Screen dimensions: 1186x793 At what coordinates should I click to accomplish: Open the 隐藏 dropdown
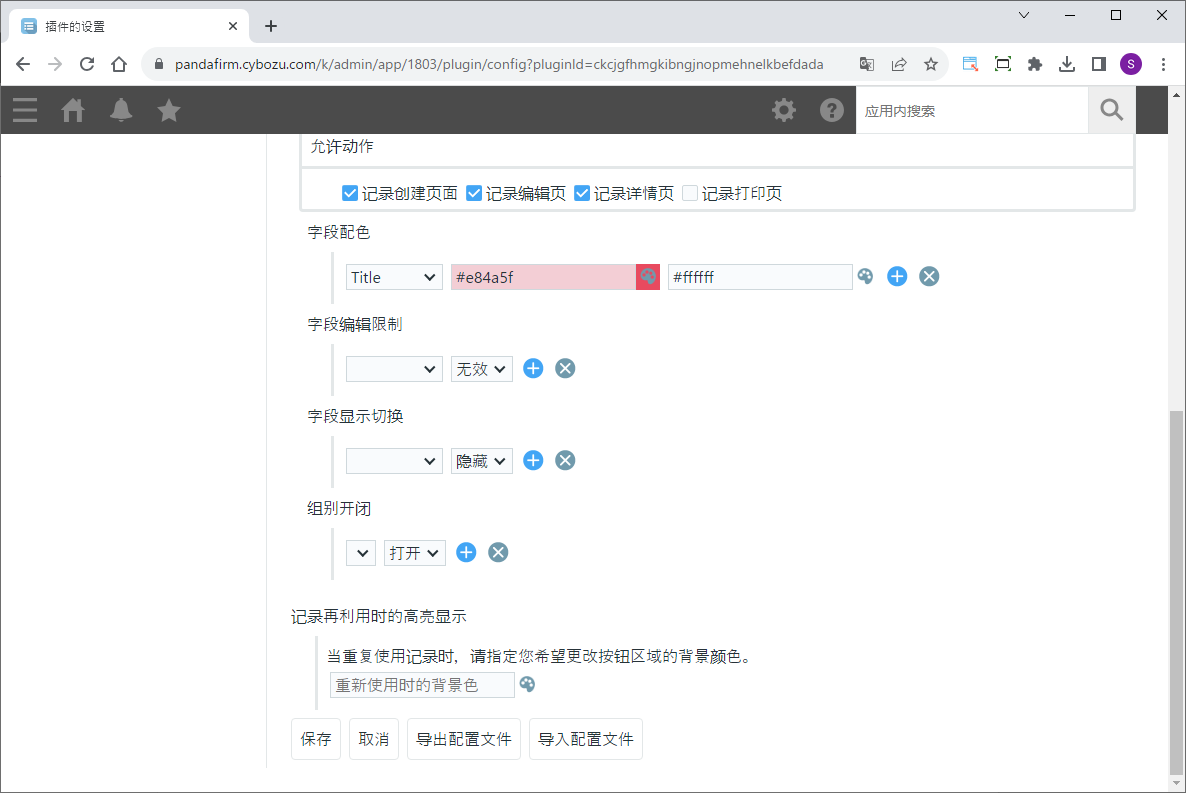click(481, 461)
